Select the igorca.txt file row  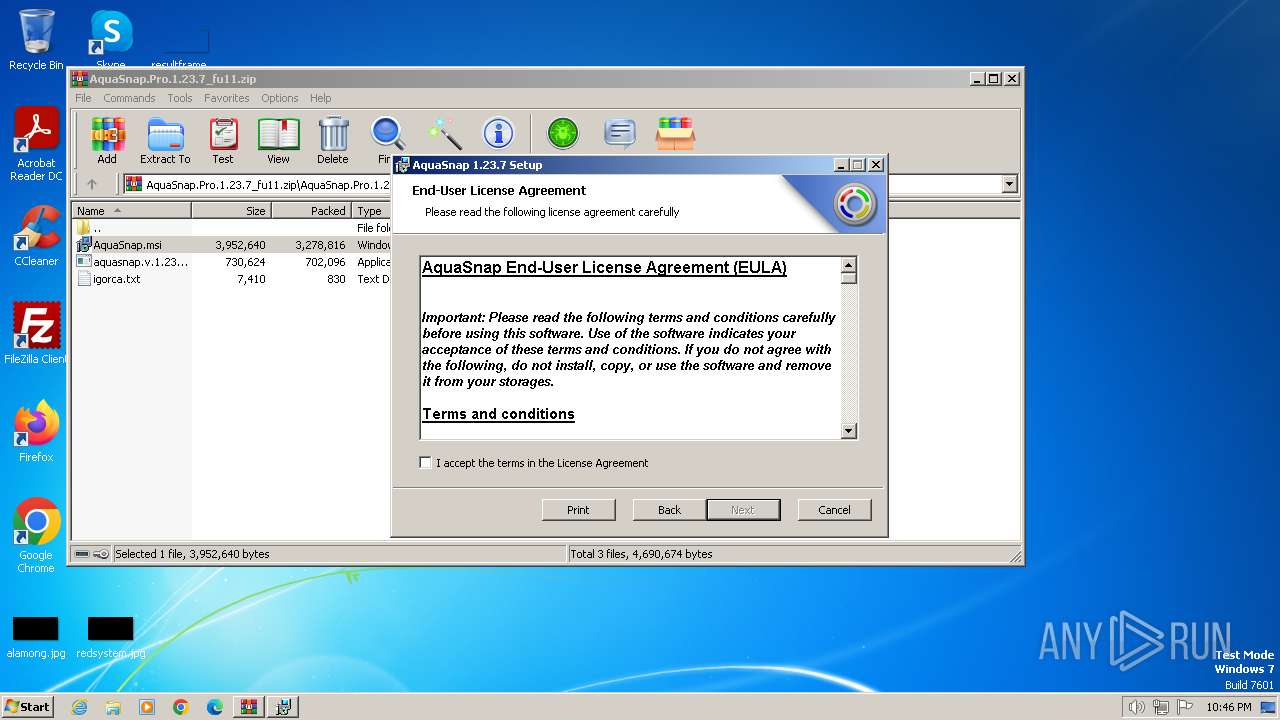tap(232, 279)
